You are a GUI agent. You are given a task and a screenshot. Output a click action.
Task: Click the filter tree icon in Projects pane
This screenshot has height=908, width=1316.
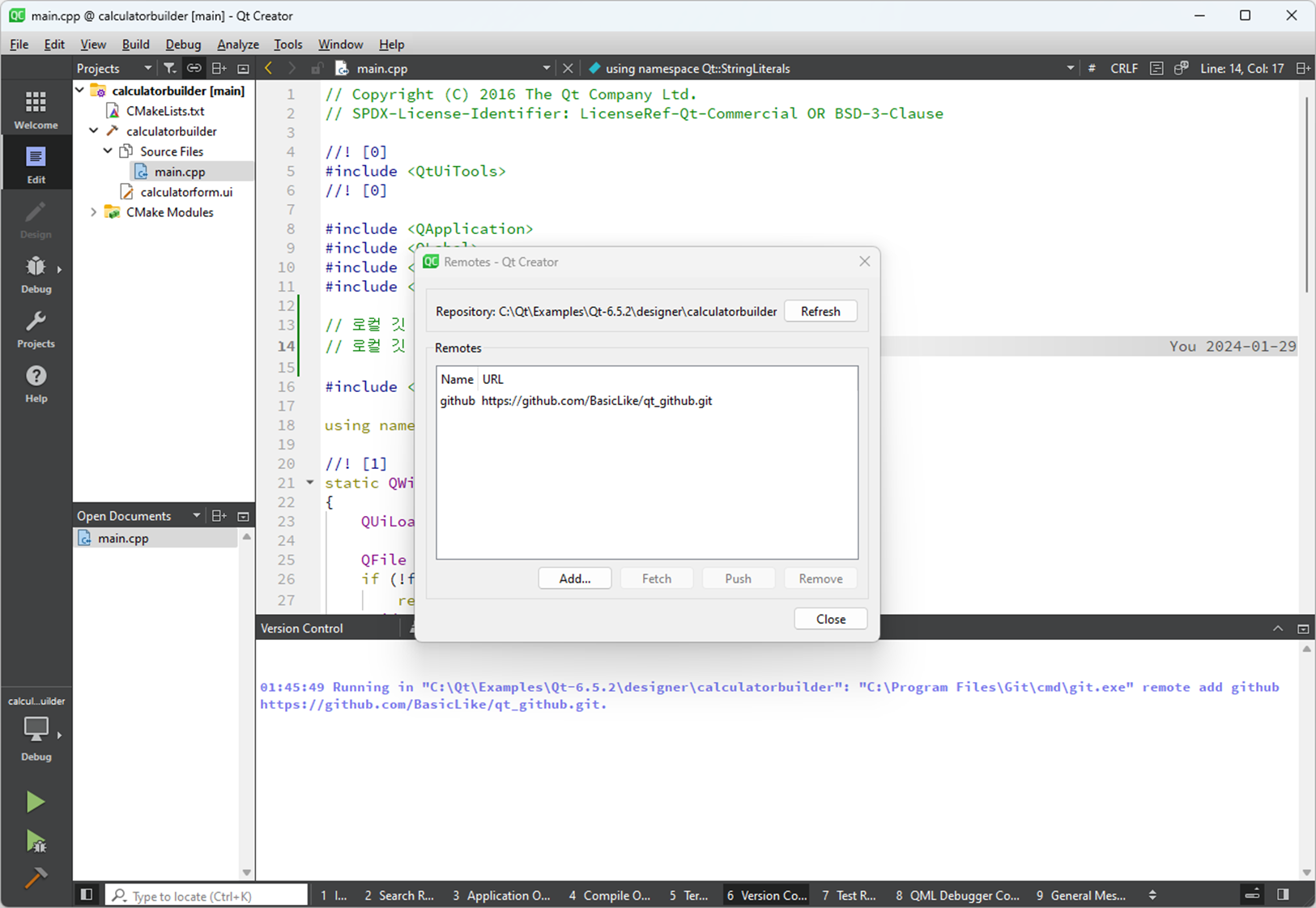(x=169, y=68)
